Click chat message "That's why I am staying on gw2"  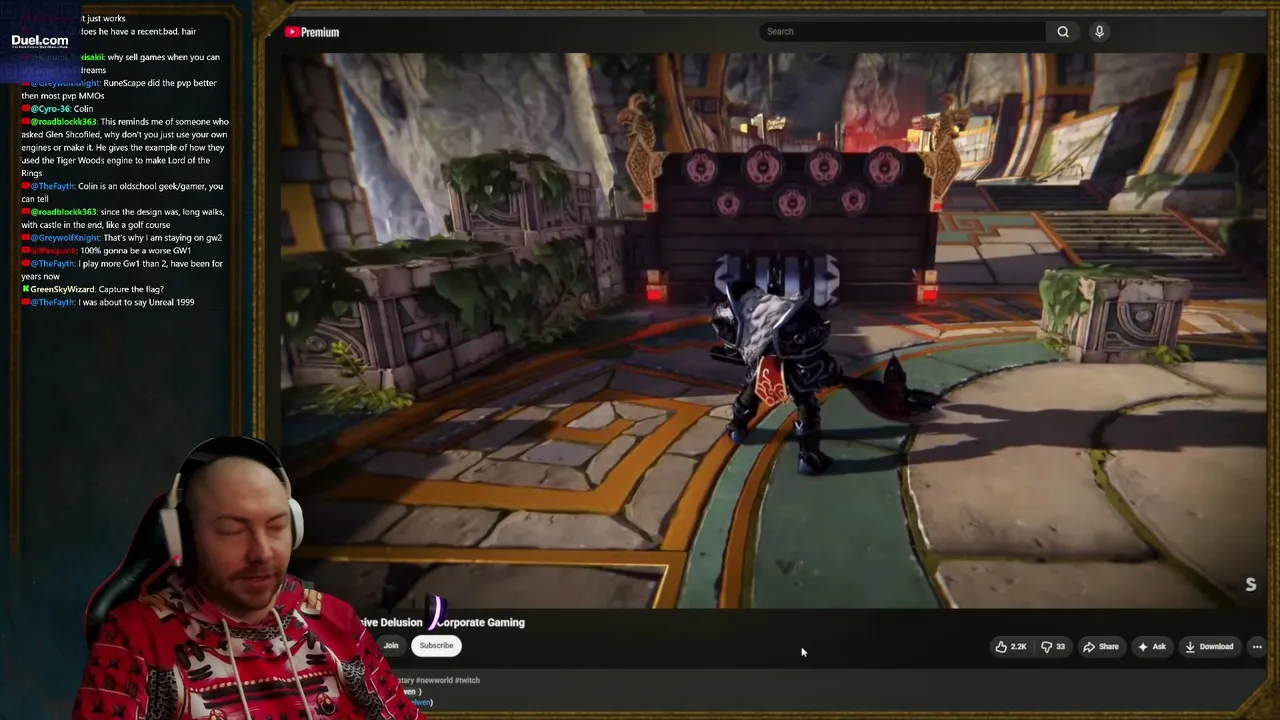(x=122, y=238)
